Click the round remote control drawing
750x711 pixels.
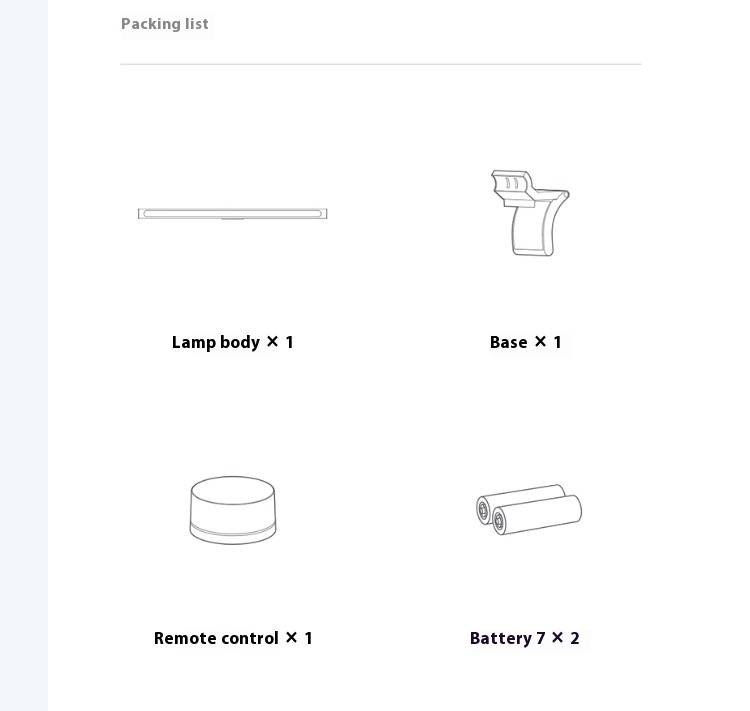coord(233,510)
